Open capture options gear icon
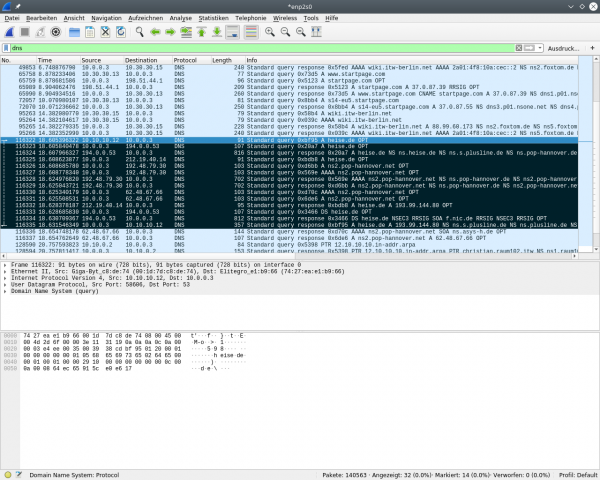This screenshot has width=600, height=480. [57, 31]
